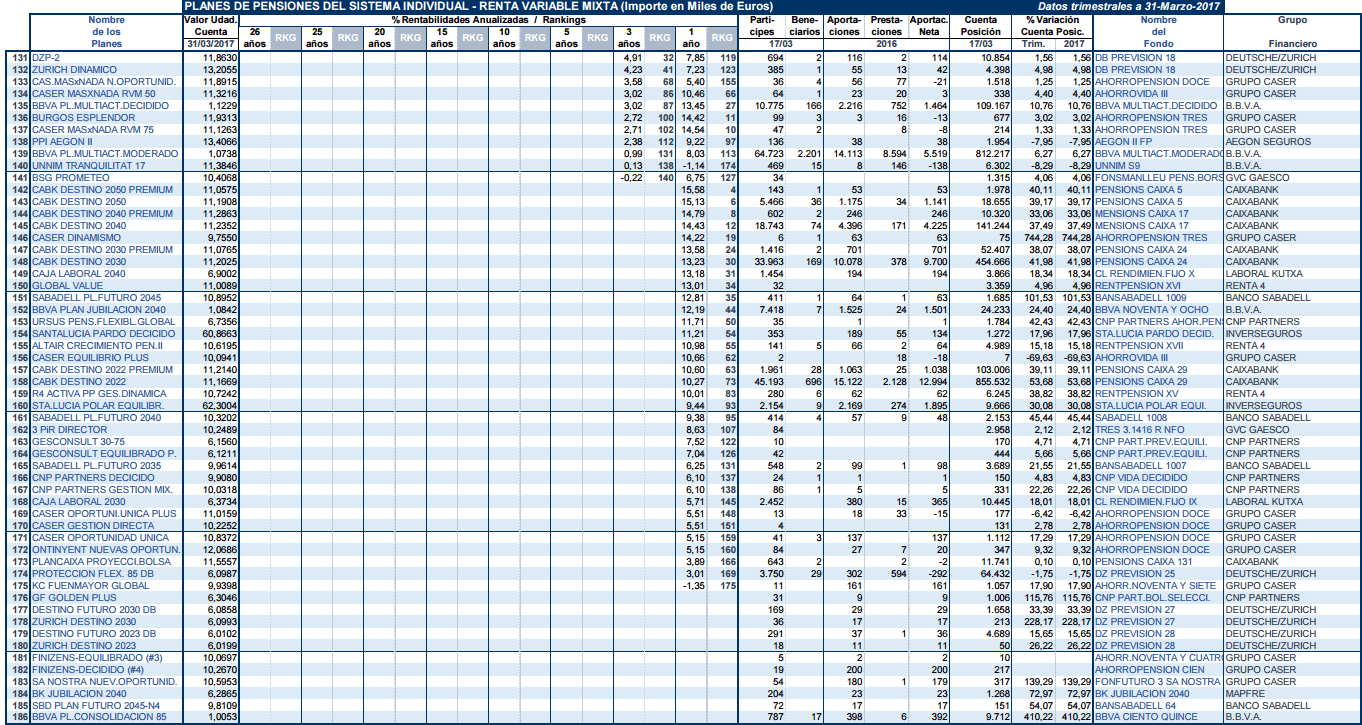Click fund name 'FONSMANLLEU PENS.BORS'
Viewport: 1362px width, 725px height.
coord(1159,178)
